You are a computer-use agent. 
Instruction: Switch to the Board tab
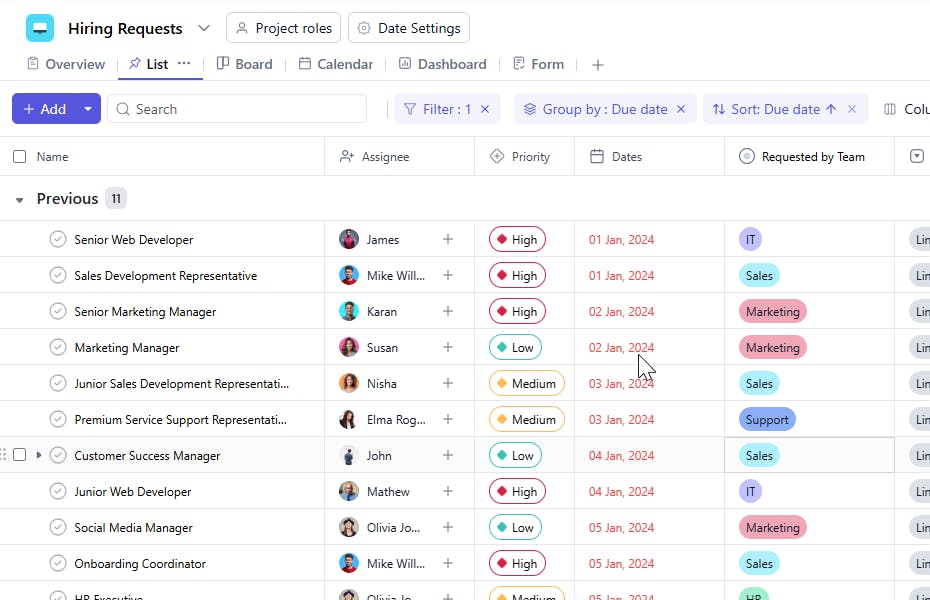coord(244,64)
